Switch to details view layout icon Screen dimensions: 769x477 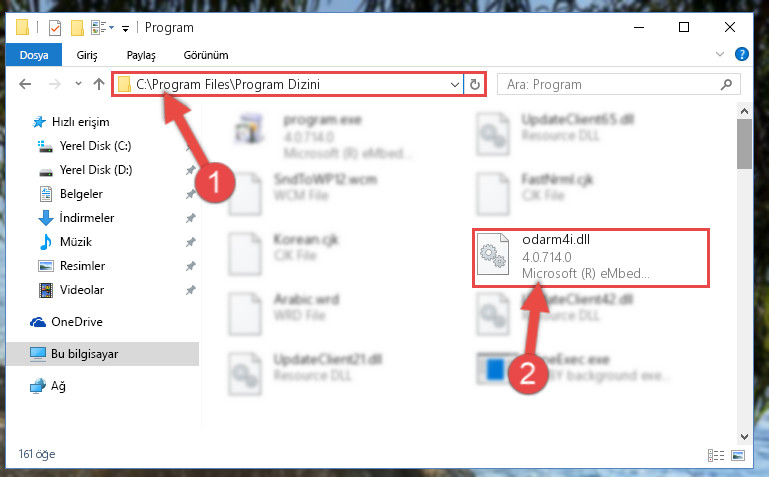tap(716, 455)
